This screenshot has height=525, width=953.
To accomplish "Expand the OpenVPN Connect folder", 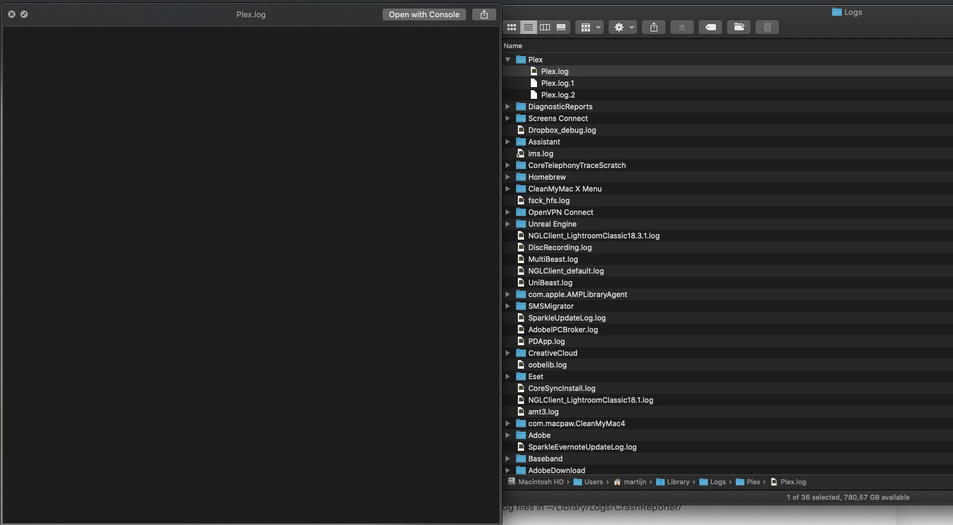I will point(507,212).
